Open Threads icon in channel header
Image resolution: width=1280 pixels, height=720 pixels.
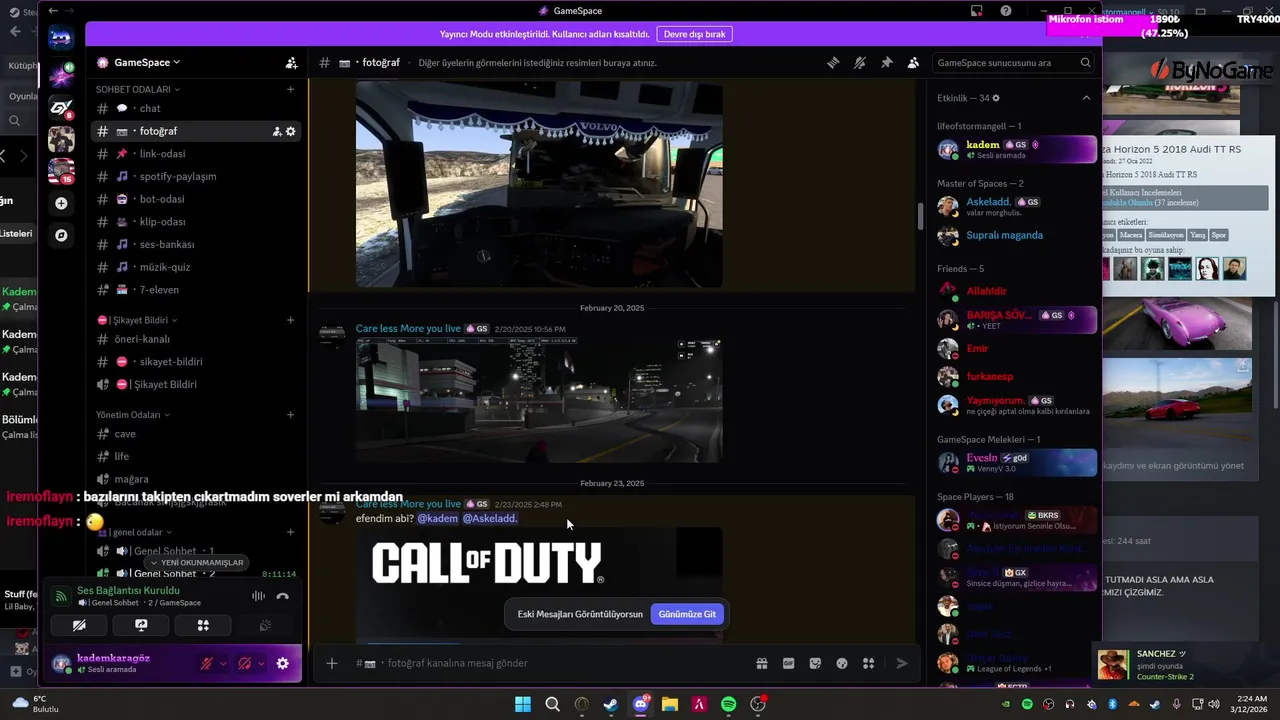coord(832,62)
